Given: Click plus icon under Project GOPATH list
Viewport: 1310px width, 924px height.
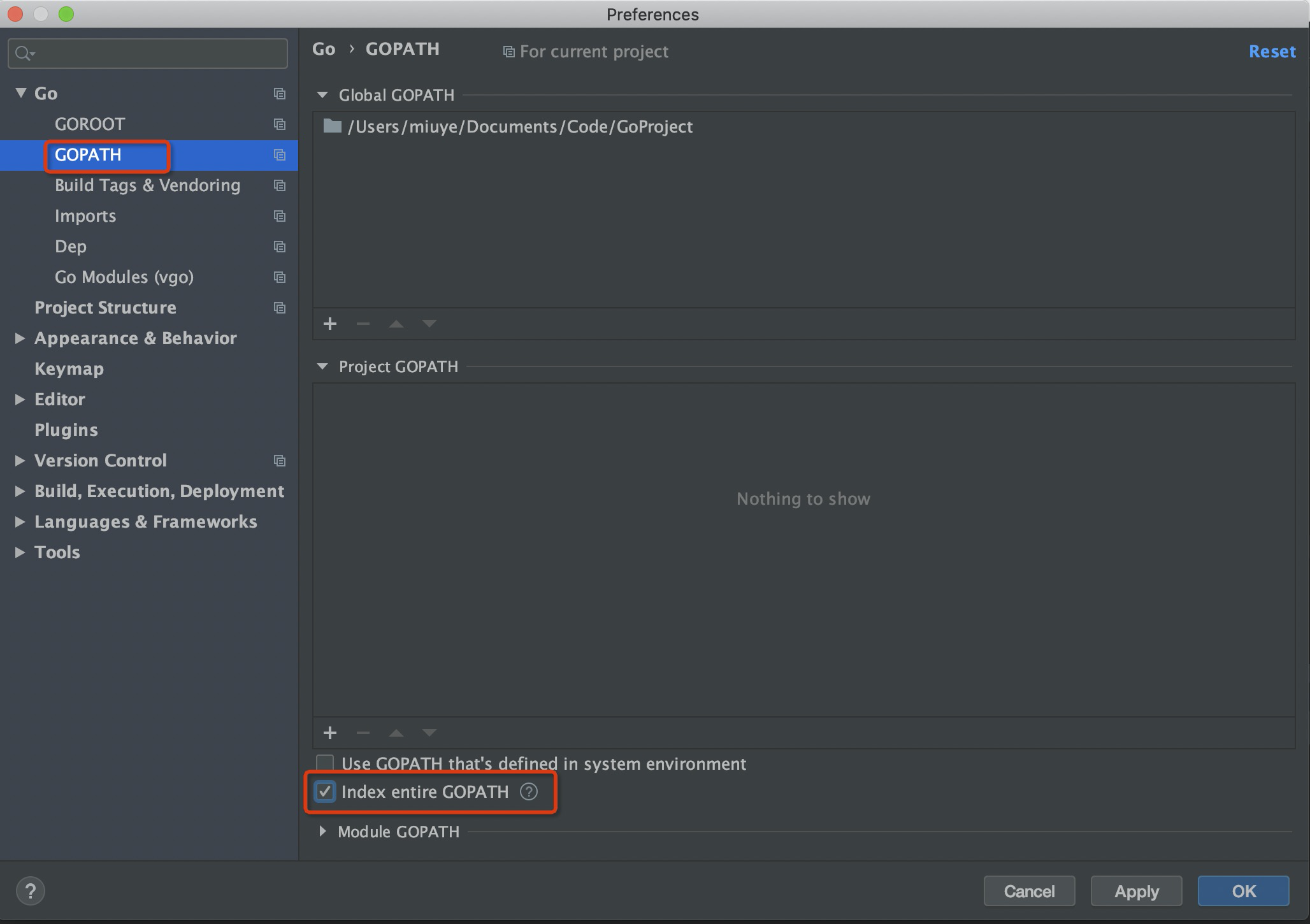Looking at the screenshot, I should pyautogui.click(x=329, y=733).
